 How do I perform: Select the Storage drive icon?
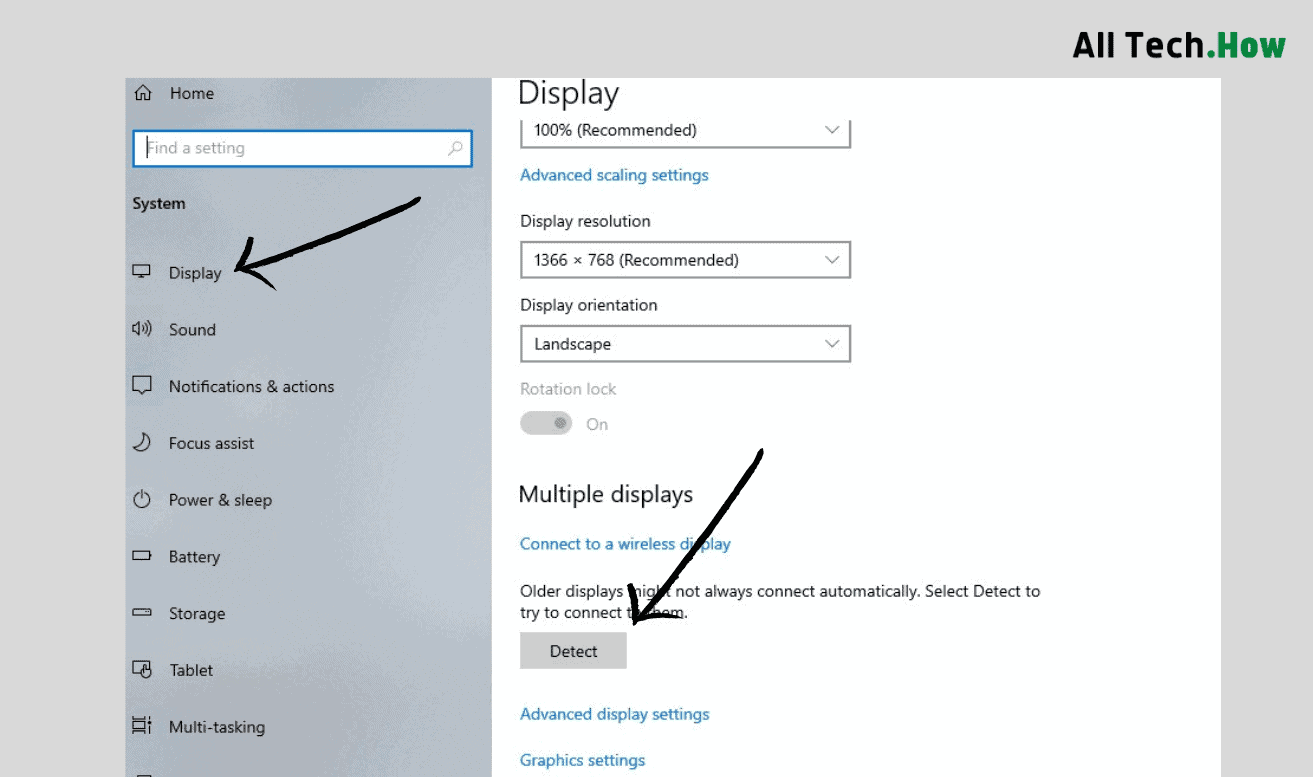coord(141,613)
